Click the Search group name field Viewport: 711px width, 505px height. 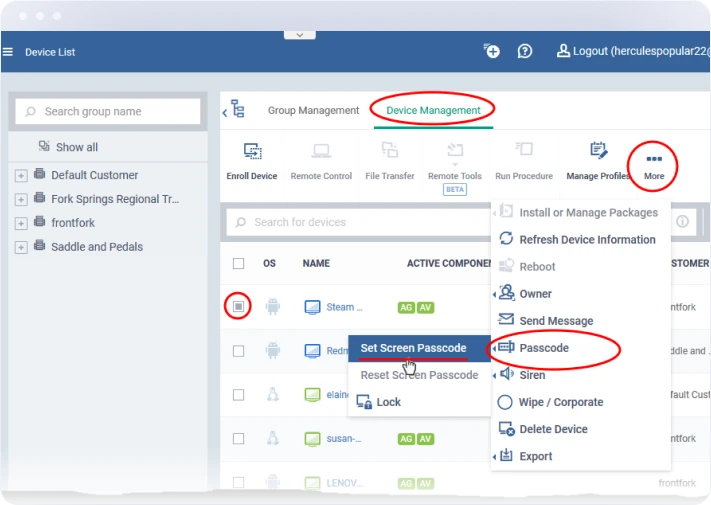tap(108, 112)
